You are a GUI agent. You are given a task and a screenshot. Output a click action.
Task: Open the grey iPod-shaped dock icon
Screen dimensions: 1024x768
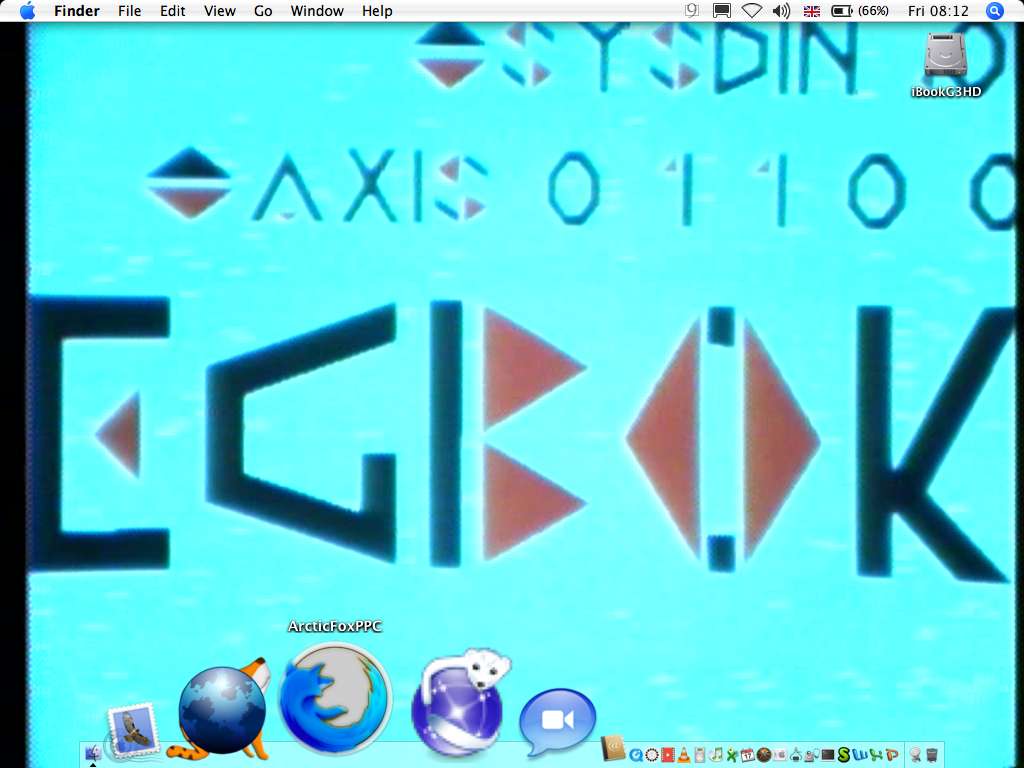pyautogui.click(x=699, y=755)
